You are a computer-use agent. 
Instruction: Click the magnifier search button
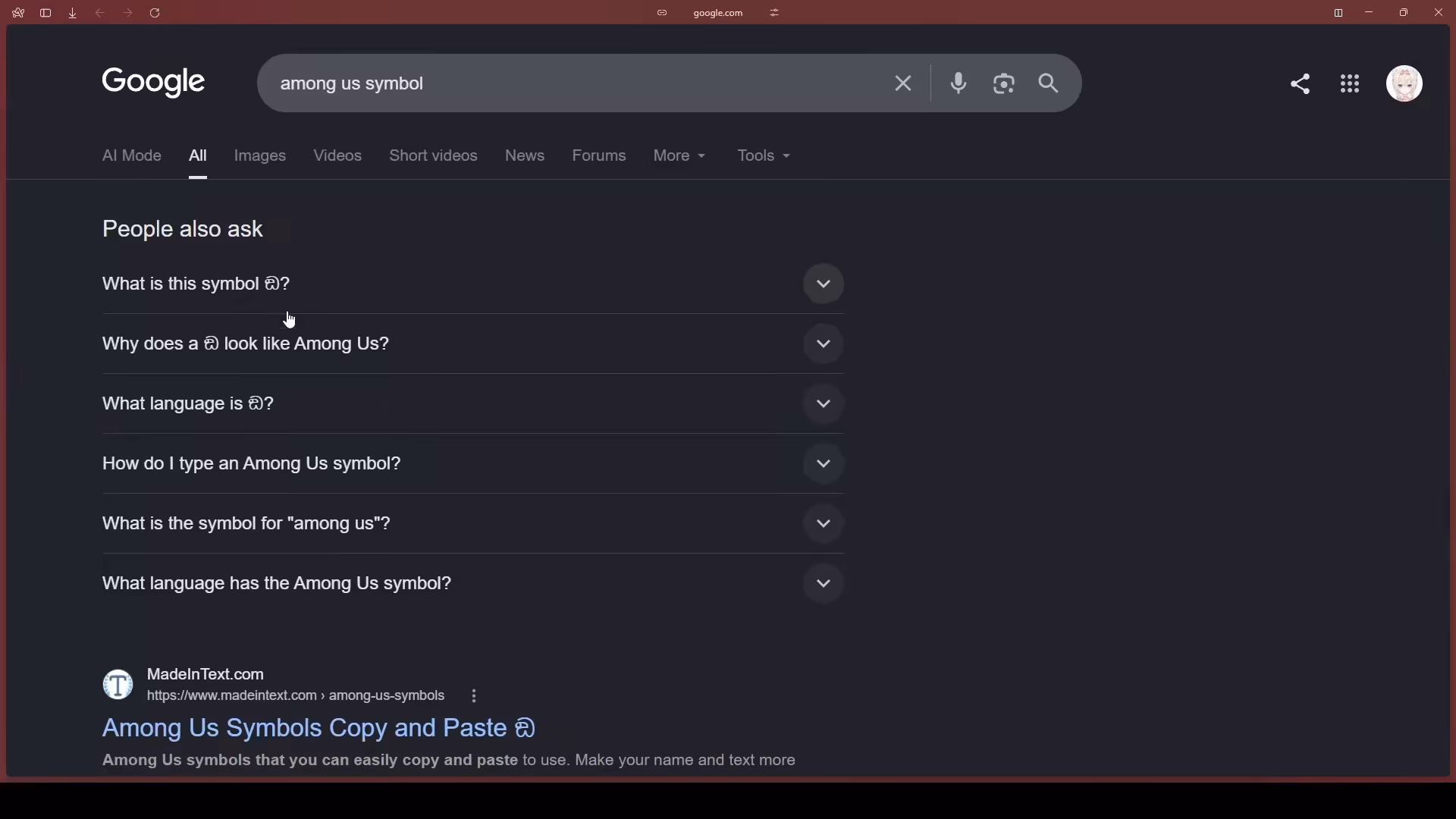tap(1050, 83)
